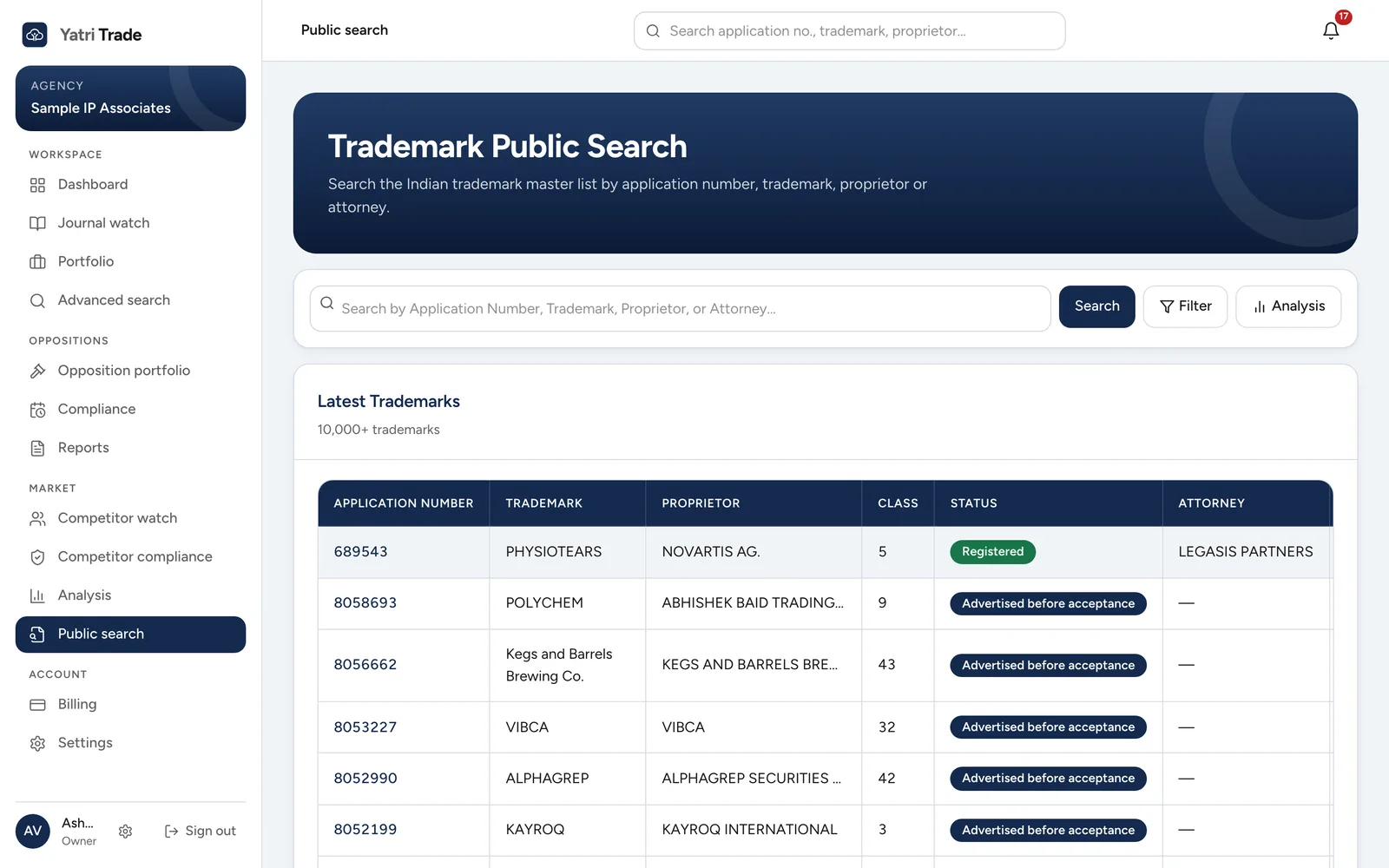The width and height of the screenshot is (1389, 868).
Task: Click the Billing card icon
Action: pyautogui.click(x=37, y=705)
